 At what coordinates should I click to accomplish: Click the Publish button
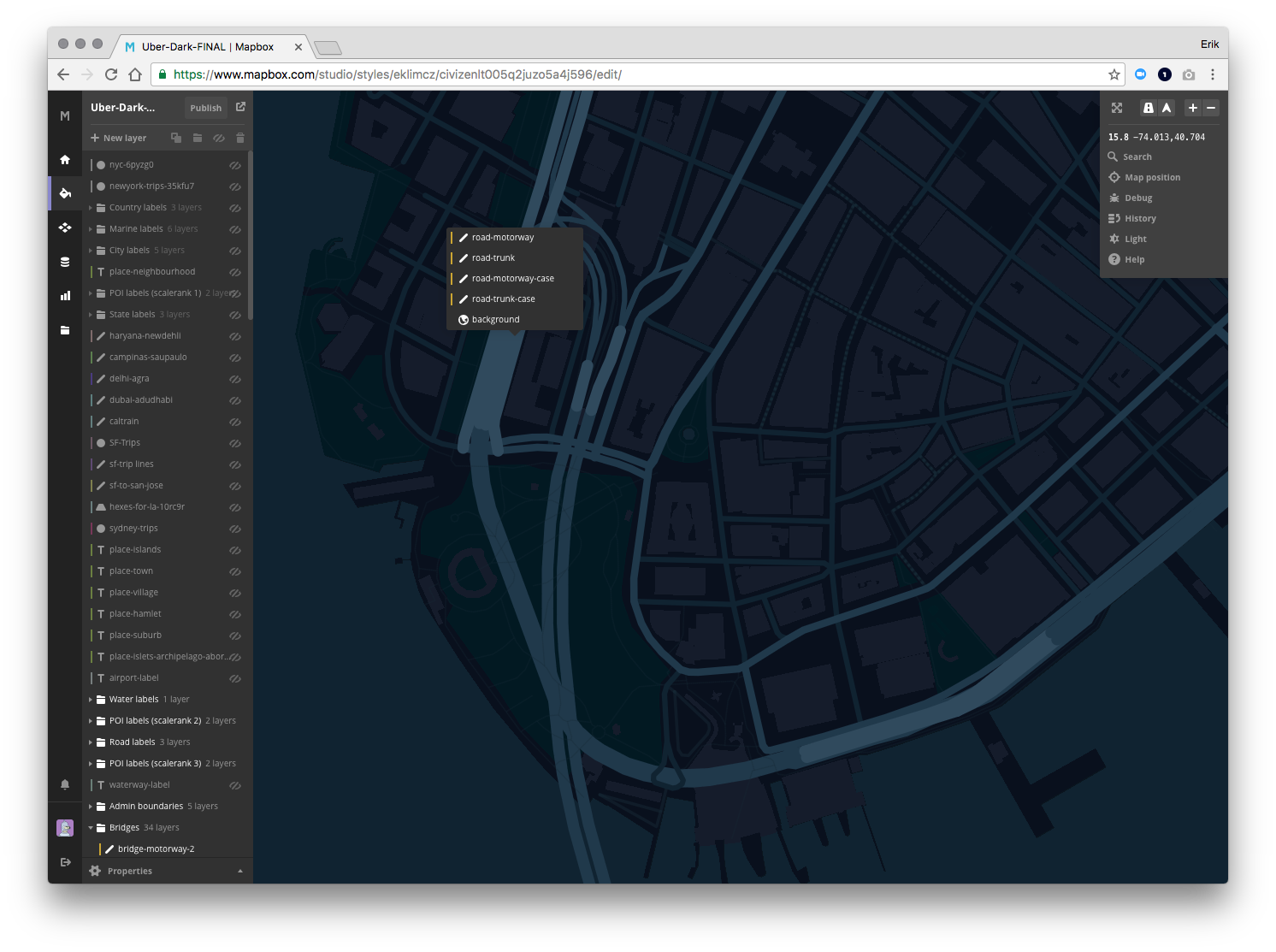tap(206, 108)
